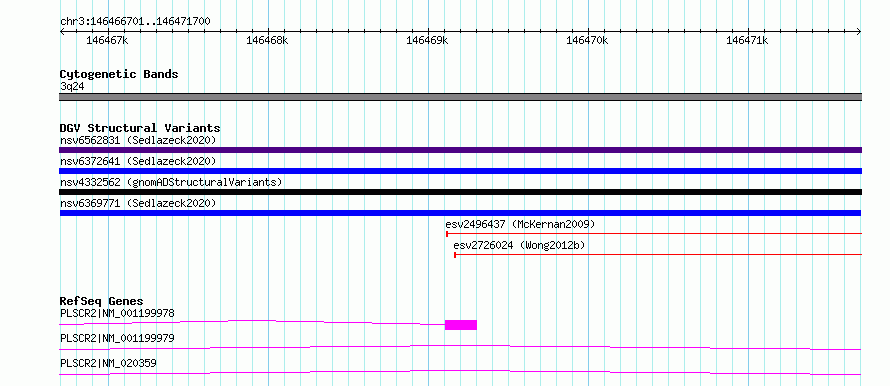Screen dimensions: 890x386
Task: Open the PLSCR2|NM_001199978 transcript label
Action: click(117, 313)
